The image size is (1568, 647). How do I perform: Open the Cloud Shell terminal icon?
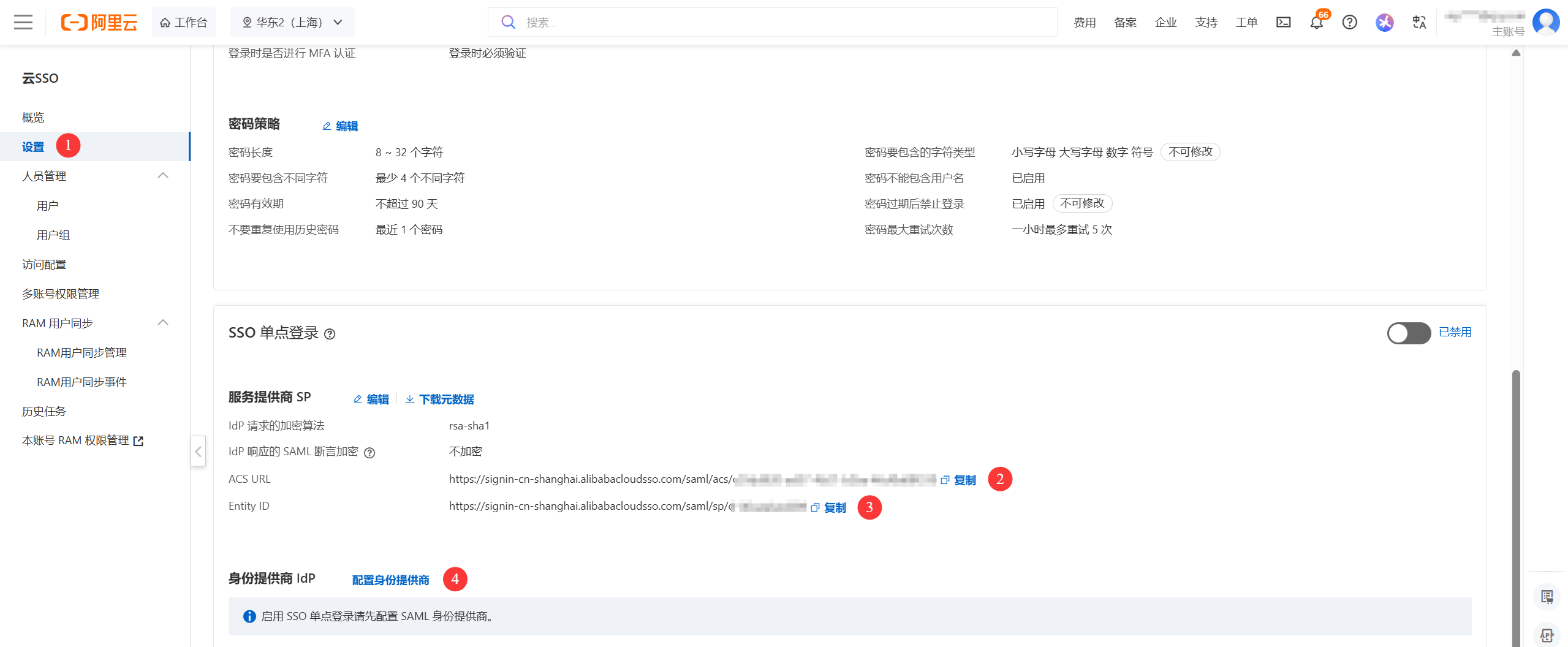point(1283,23)
